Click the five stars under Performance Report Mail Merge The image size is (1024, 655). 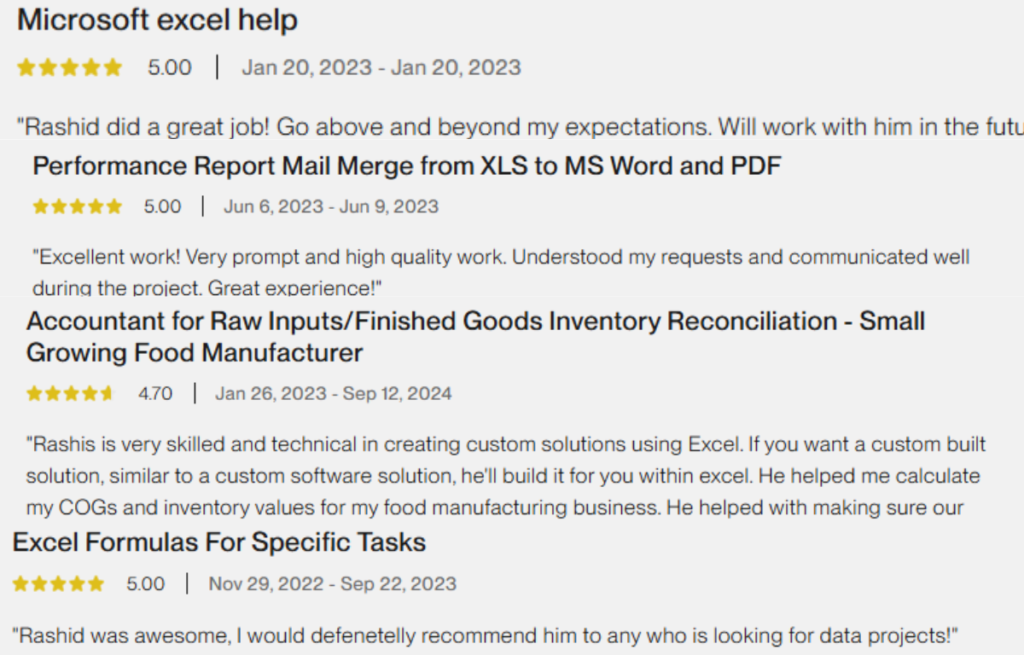tap(78, 207)
